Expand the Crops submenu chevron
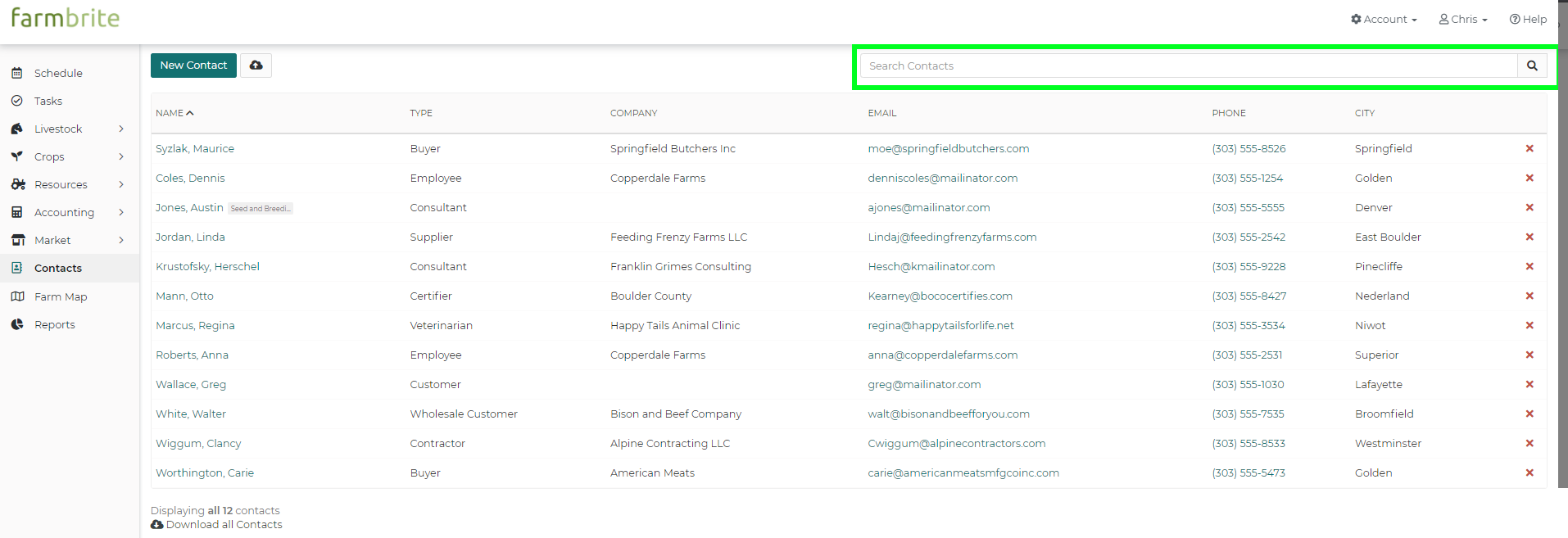Image resolution: width=1568 pixels, height=538 pixels. click(x=121, y=156)
